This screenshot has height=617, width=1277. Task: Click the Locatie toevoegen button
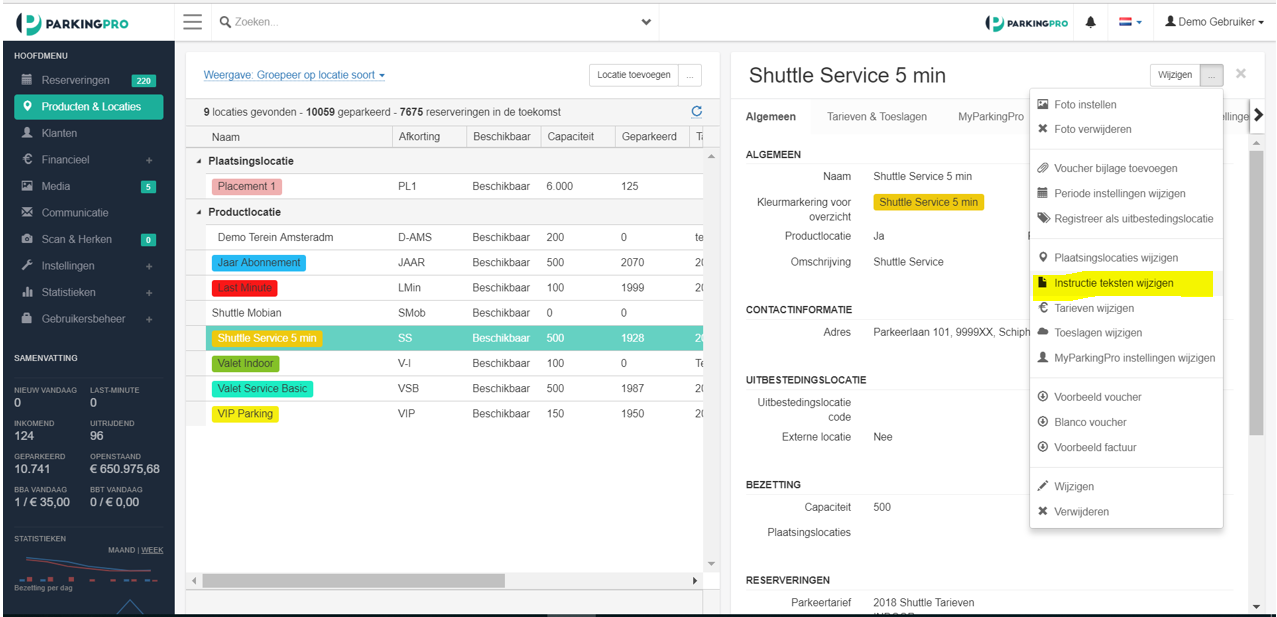click(x=634, y=75)
